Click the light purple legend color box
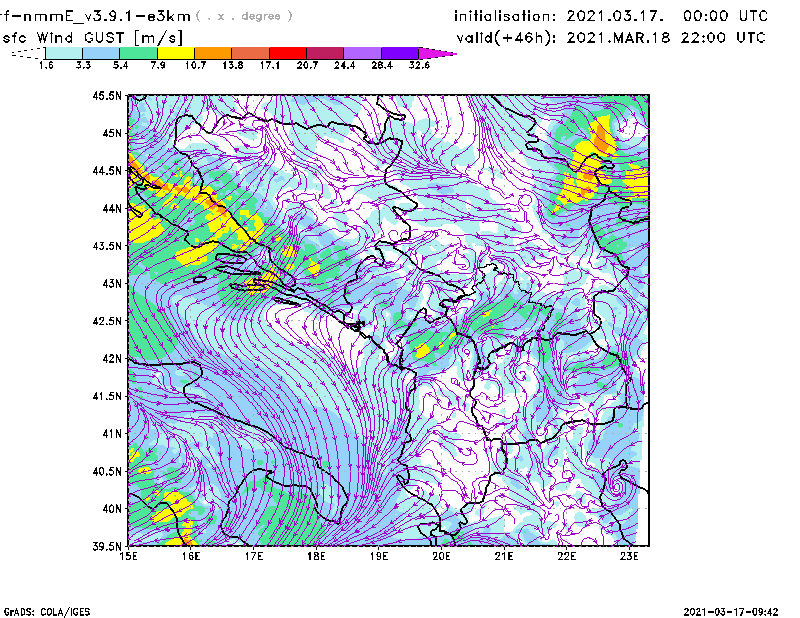Image resolution: width=800 pixels, height=618 pixels. (x=363, y=53)
